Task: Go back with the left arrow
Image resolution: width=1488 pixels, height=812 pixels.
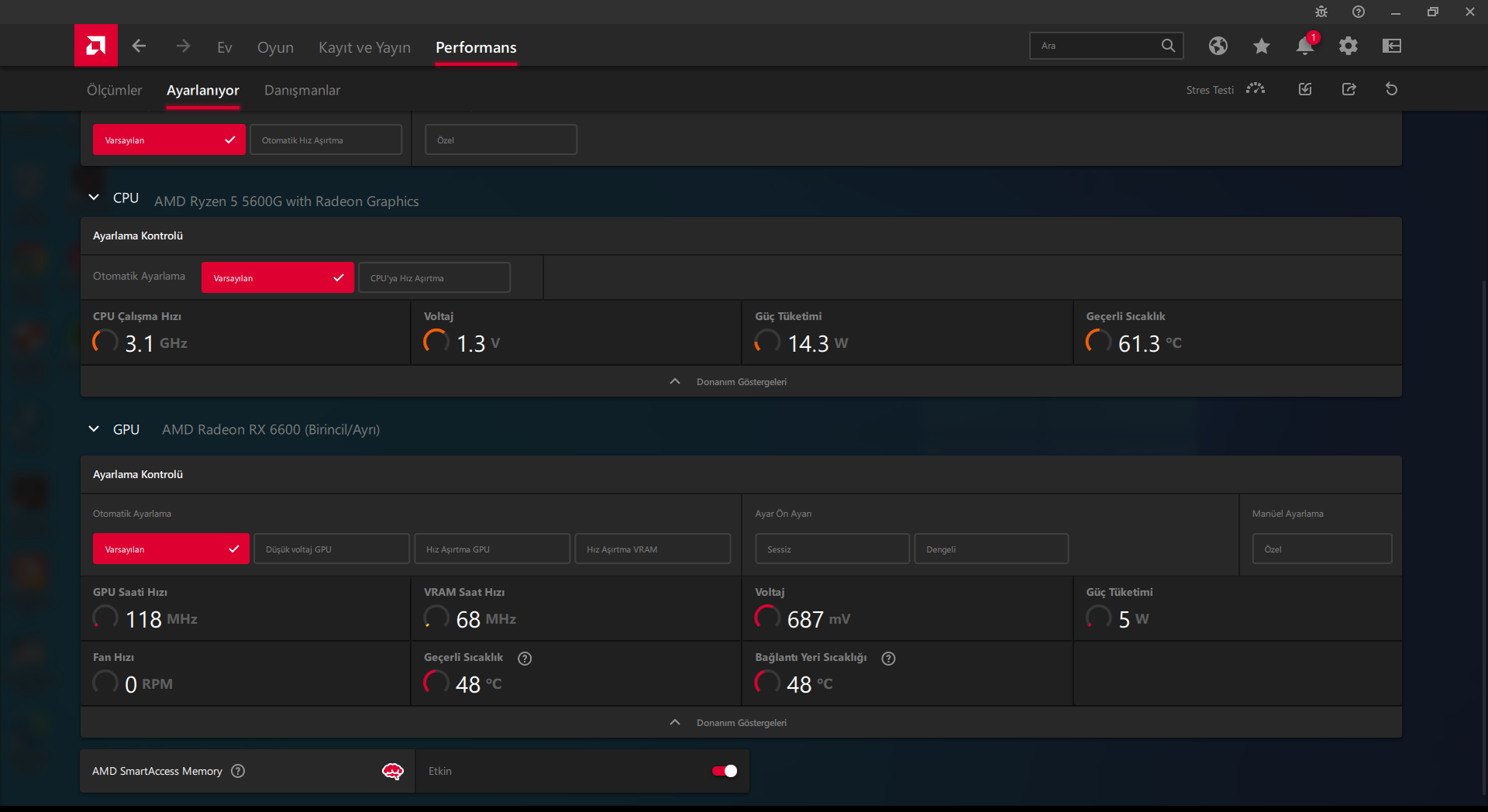Action: pyautogui.click(x=139, y=46)
